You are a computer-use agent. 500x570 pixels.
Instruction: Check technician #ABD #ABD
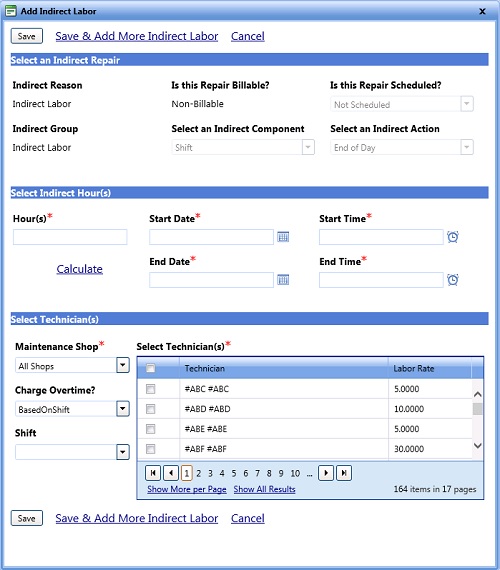click(151, 409)
